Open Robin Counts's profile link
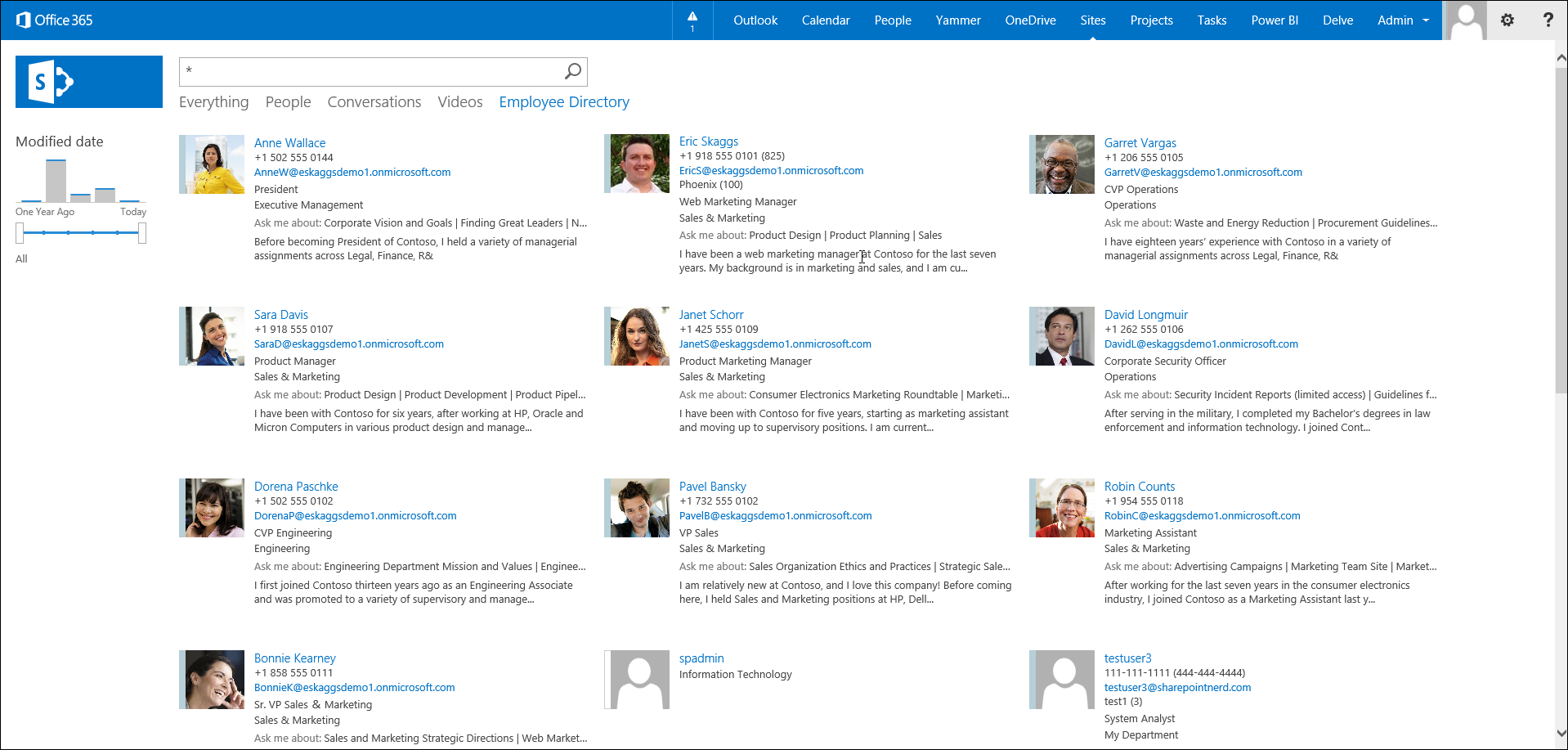 (x=1139, y=486)
